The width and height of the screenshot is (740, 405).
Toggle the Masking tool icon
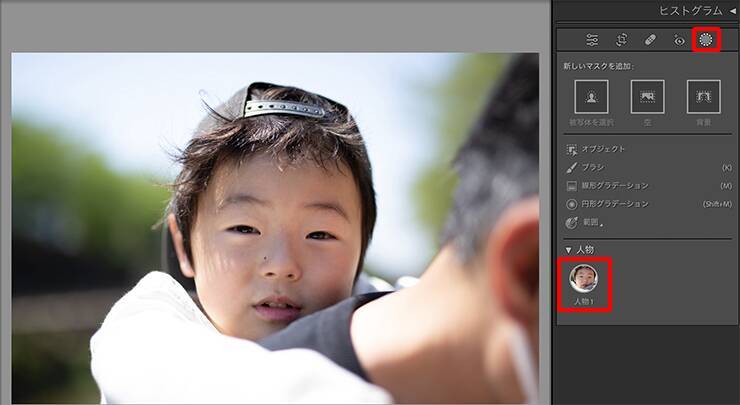pos(706,40)
